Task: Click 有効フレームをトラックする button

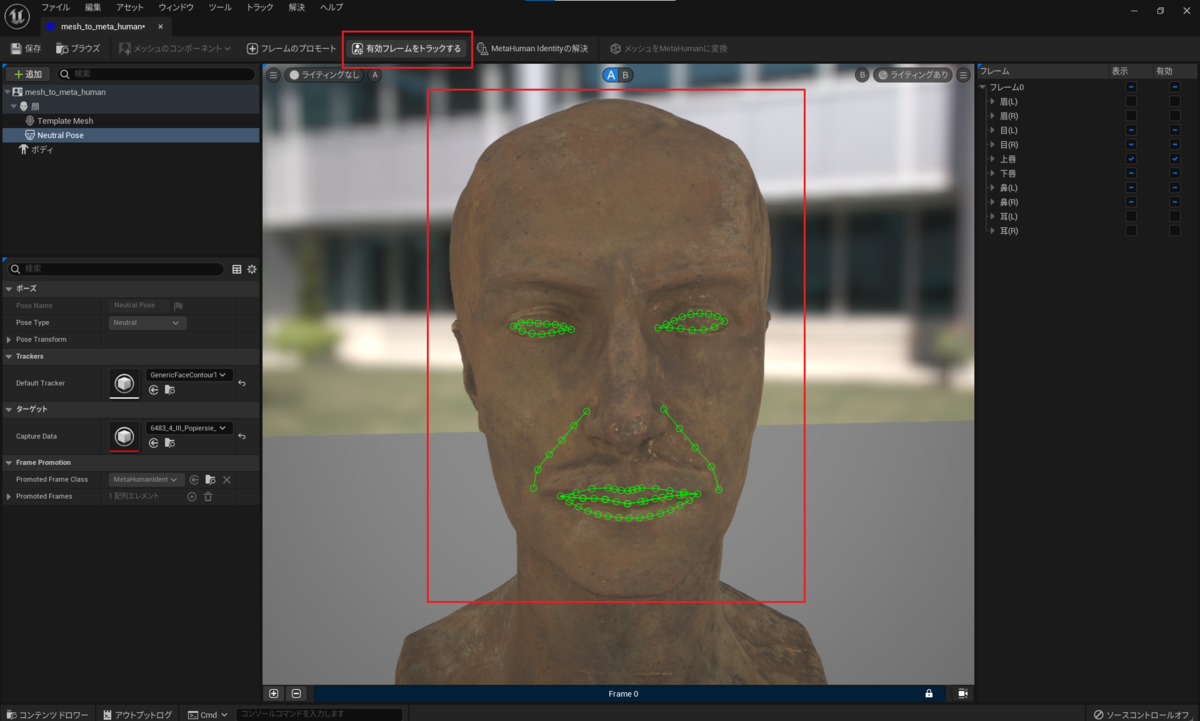Action: (407, 48)
